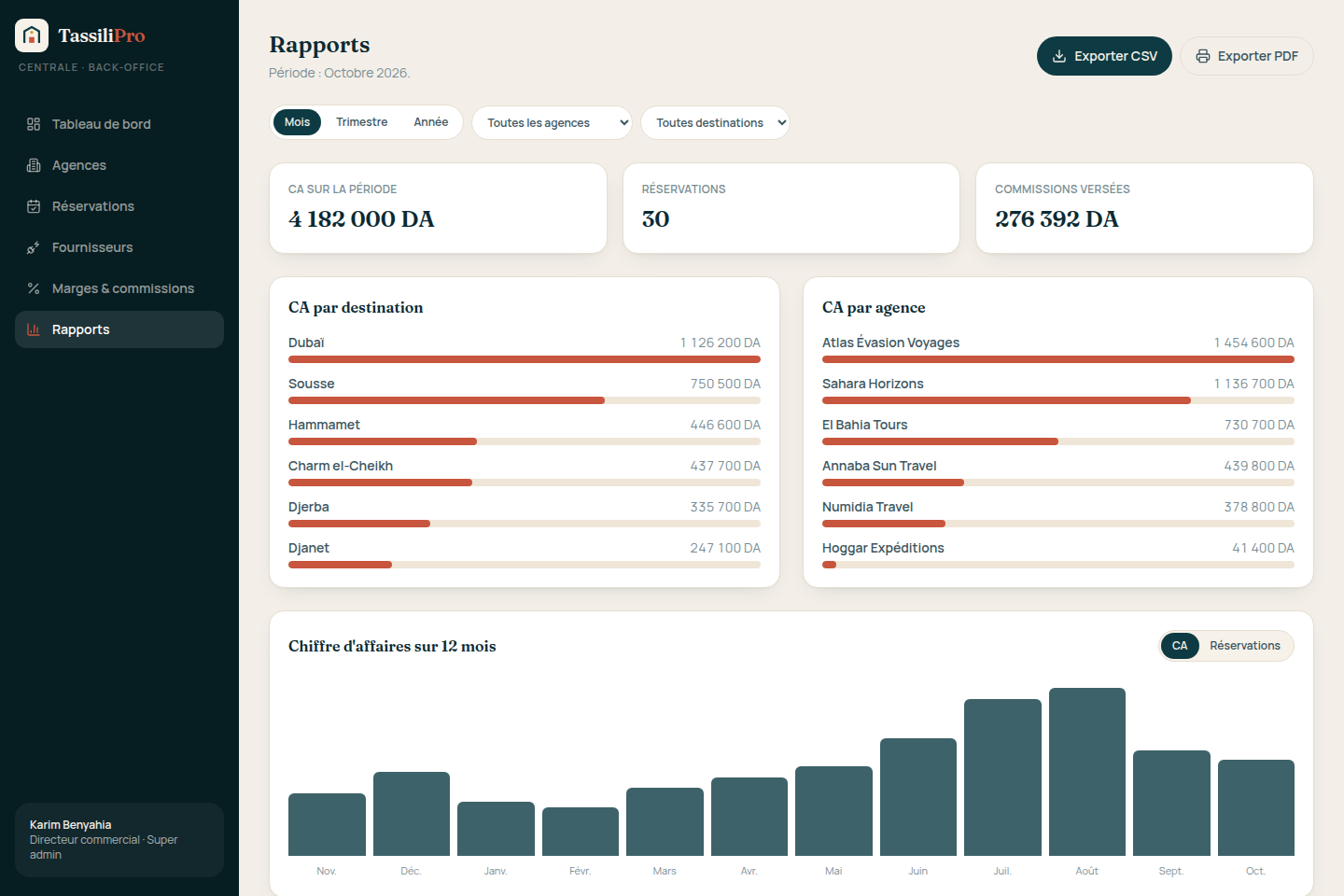Open Tableau de bord in sidebar
This screenshot has height=896, width=1344.
tap(119, 124)
